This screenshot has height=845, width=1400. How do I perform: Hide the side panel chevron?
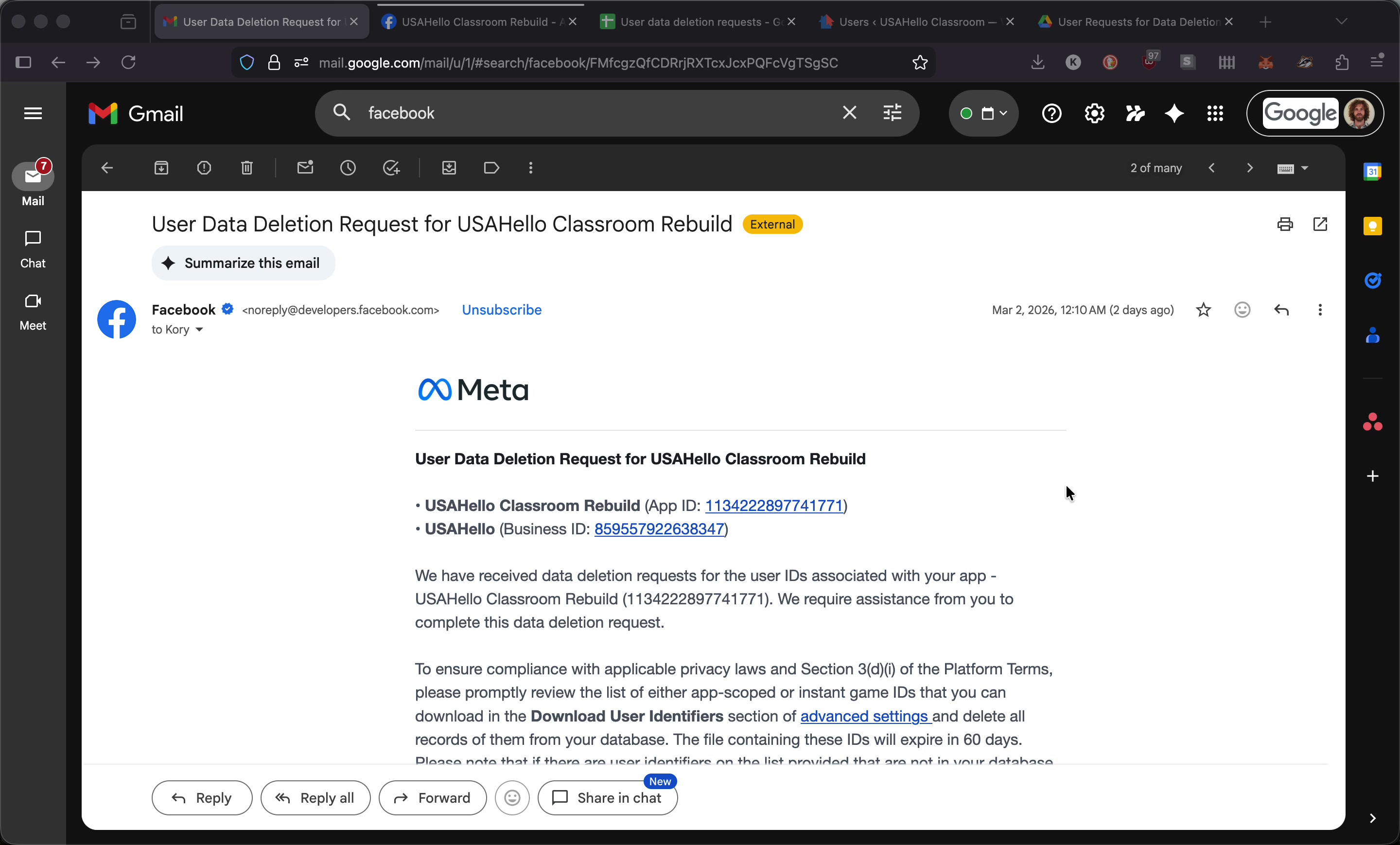click(x=1373, y=818)
